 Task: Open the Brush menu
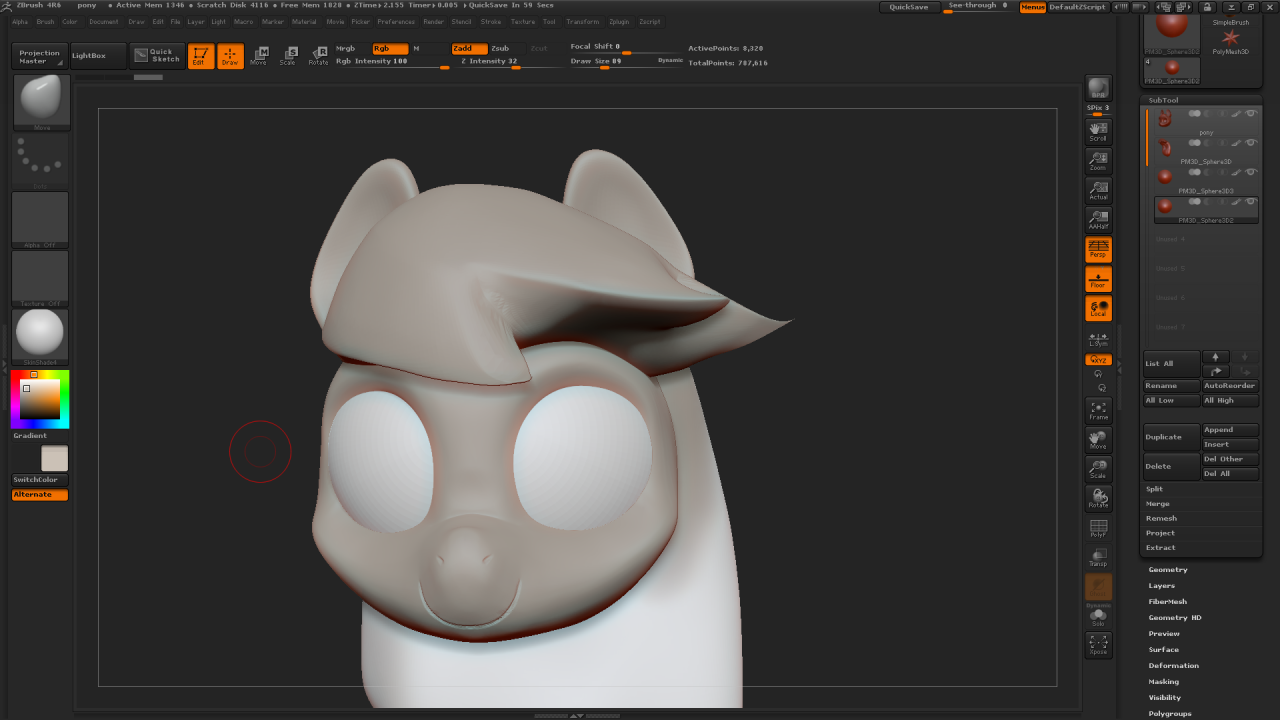(45, 21)
